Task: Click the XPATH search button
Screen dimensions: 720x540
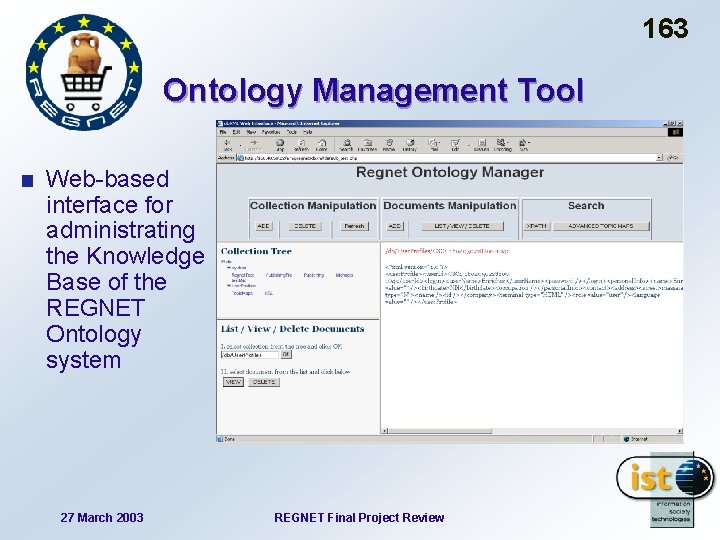Action: [x=536, y=226]
